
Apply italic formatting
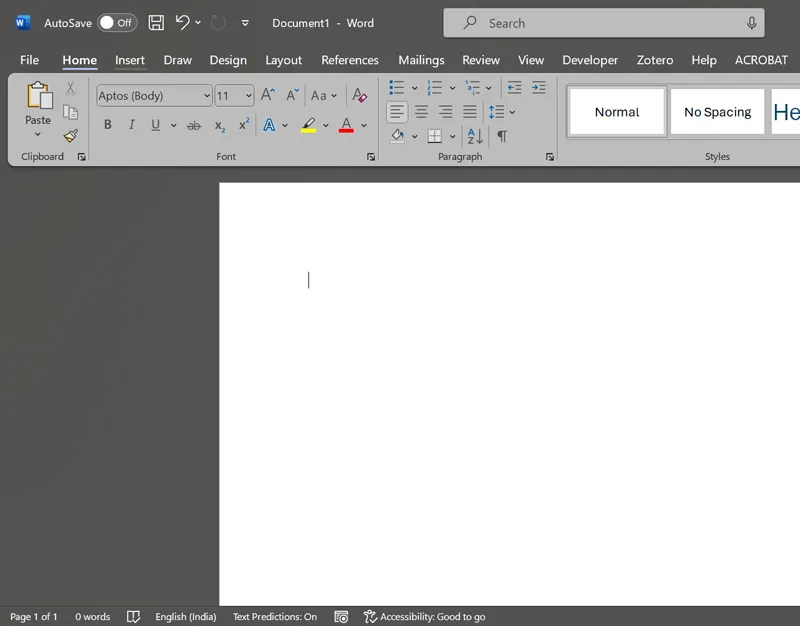click(x=132, y=124)
